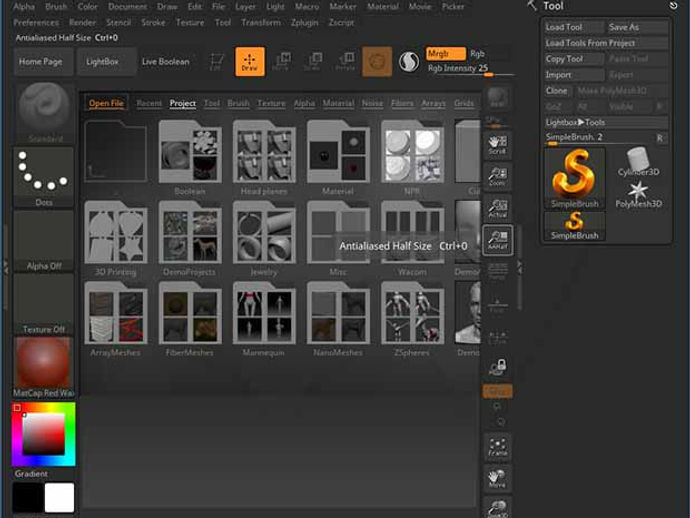Image resolution: width=690 pixels, height=518 pixels.
Task: Select the PolyMesh3D star tool icon
Action: point(639,195)
